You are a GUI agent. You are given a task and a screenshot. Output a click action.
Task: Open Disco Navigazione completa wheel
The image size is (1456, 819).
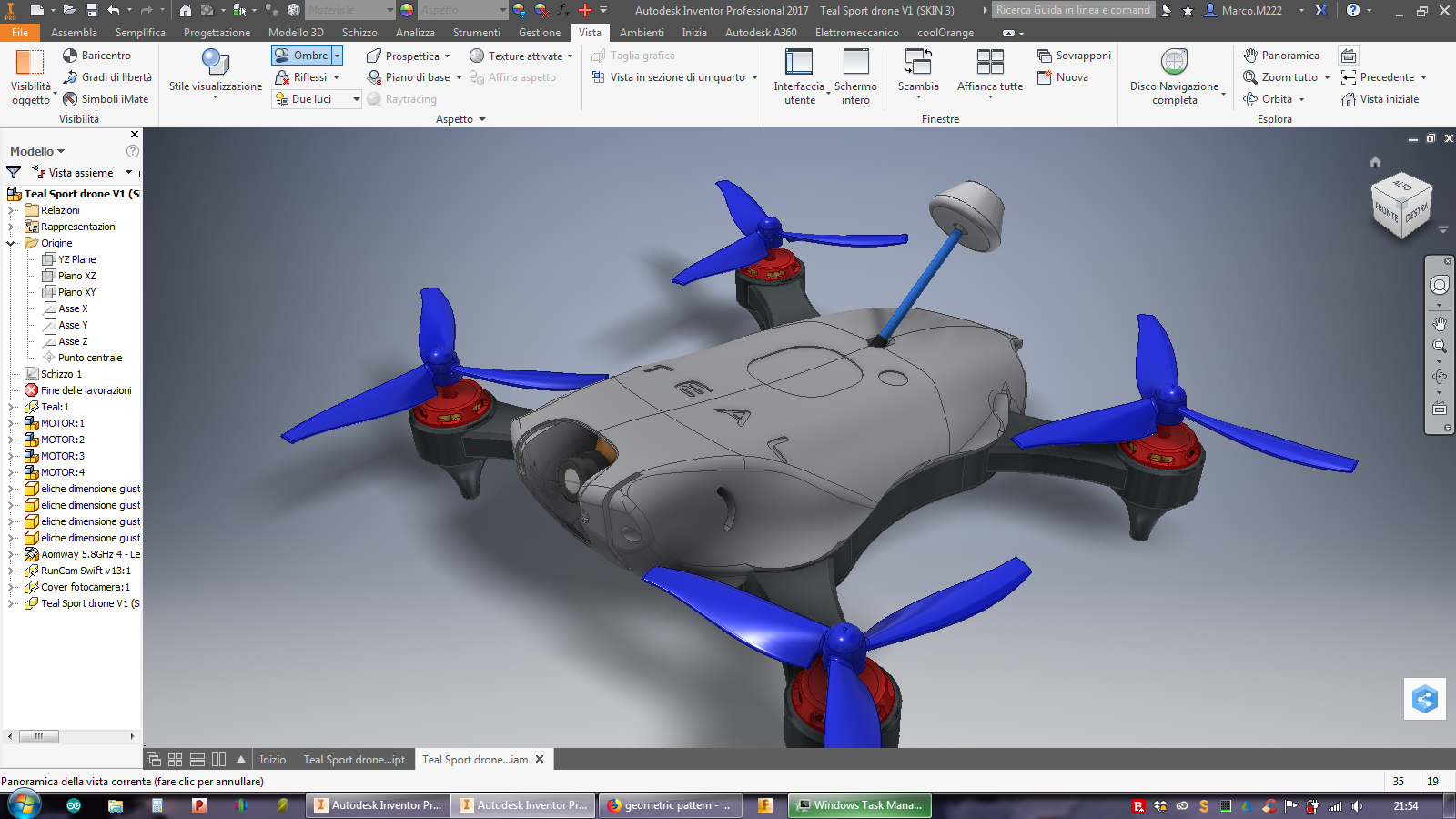click(1174, 77)
